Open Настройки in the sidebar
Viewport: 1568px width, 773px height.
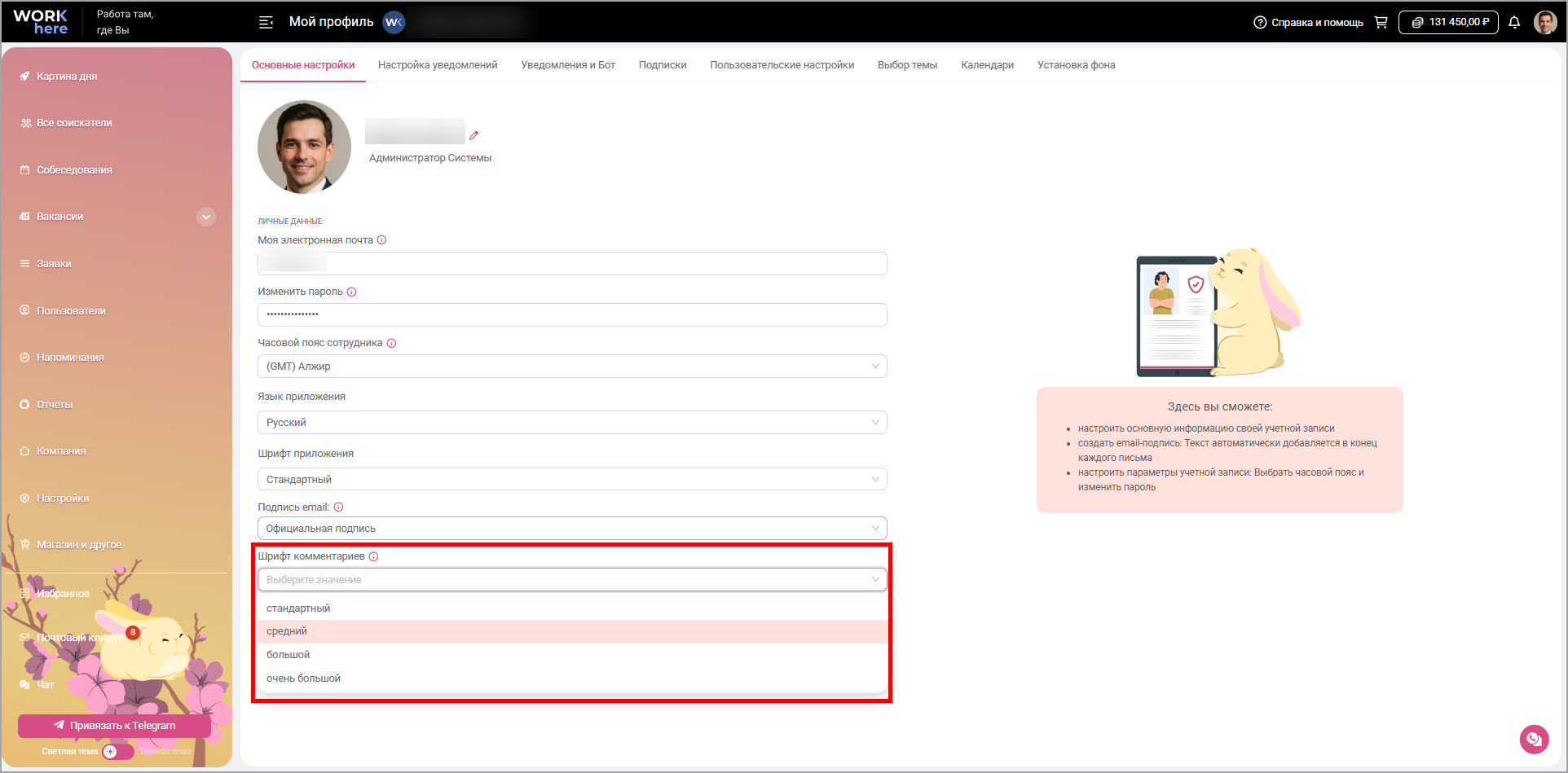tap(63, 498)
